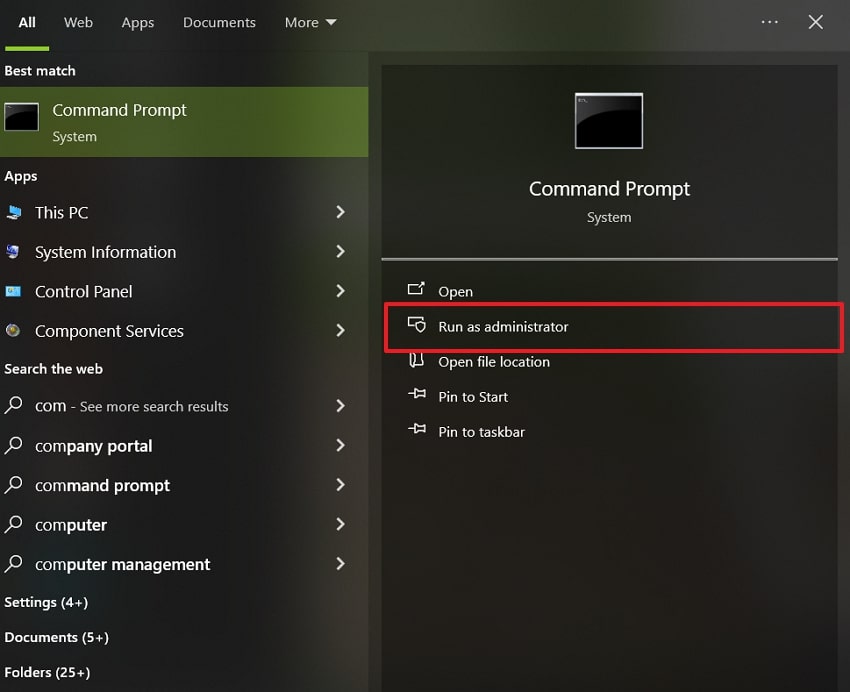Expand the Settings (4+) section

[x=46, y=602]
